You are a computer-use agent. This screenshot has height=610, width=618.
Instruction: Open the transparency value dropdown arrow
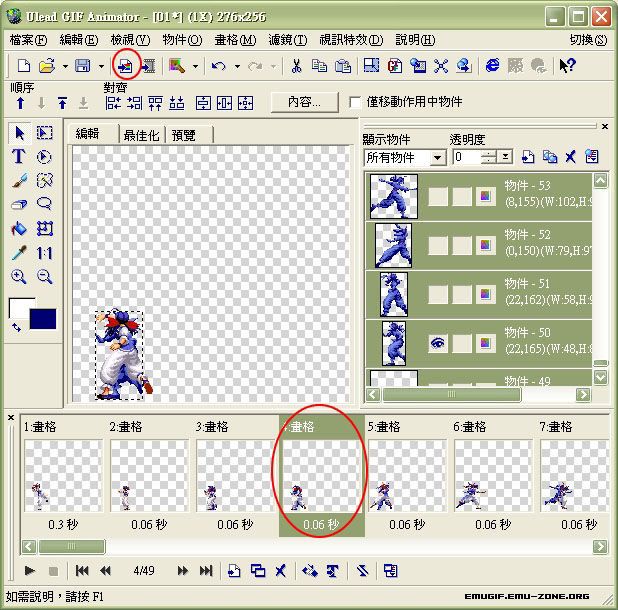click(505, 157)
